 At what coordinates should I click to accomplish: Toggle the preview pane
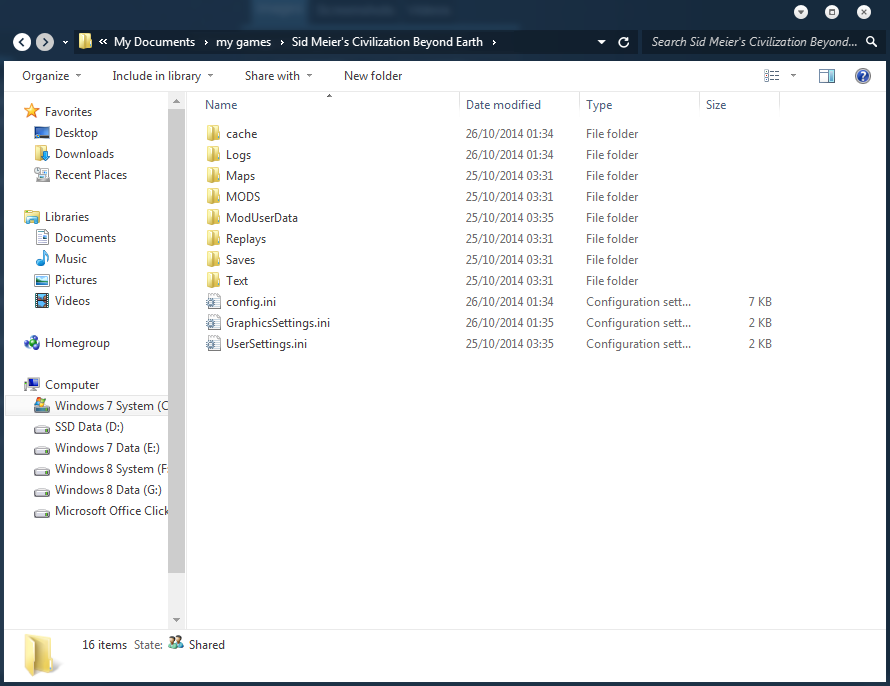pyautogui.click(x=826, y=75)
